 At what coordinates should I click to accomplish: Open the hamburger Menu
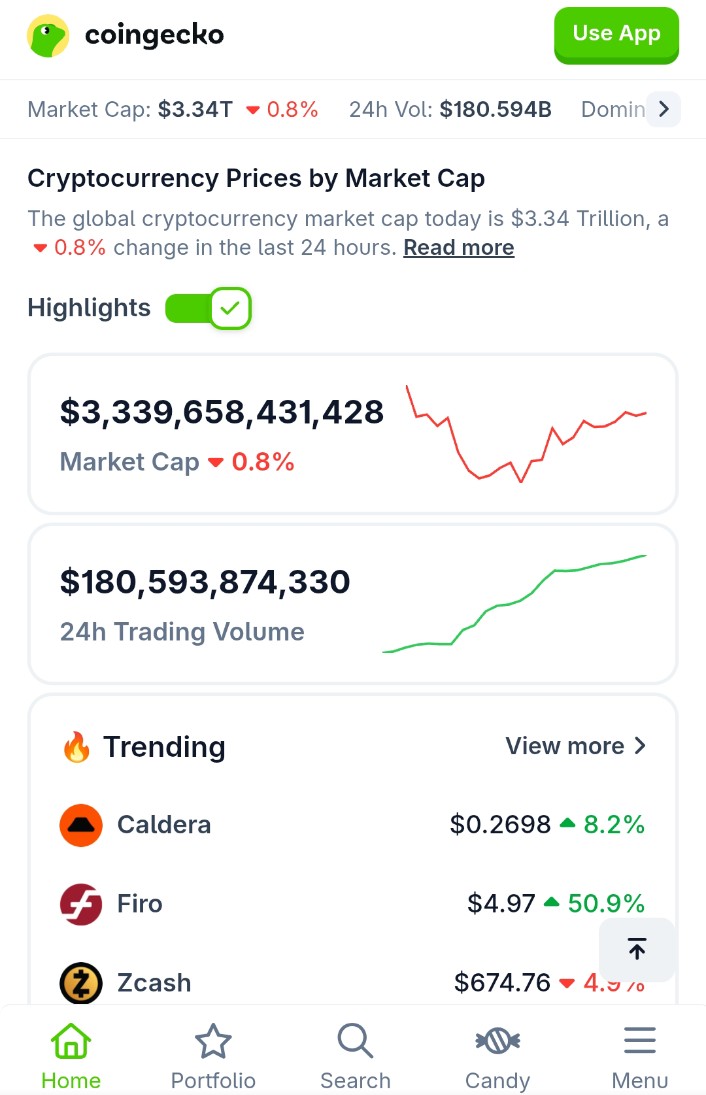[x=639, y=1043]
